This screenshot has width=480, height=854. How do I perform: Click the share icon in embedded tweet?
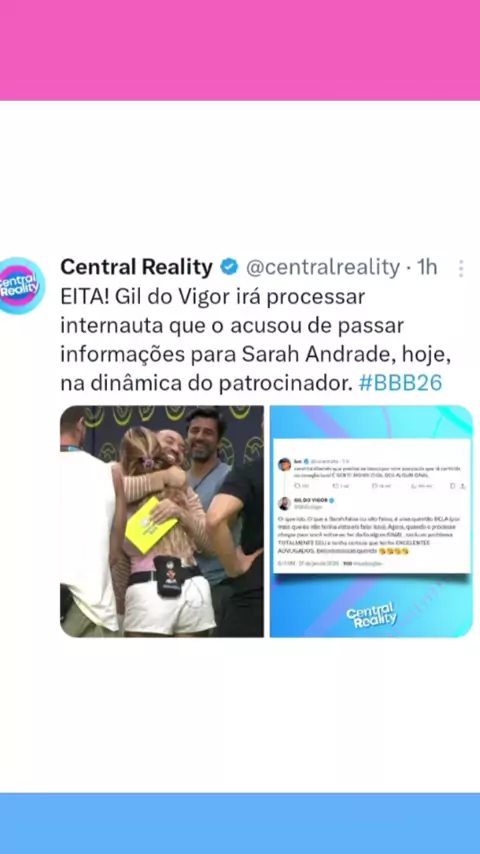point(463,485)
